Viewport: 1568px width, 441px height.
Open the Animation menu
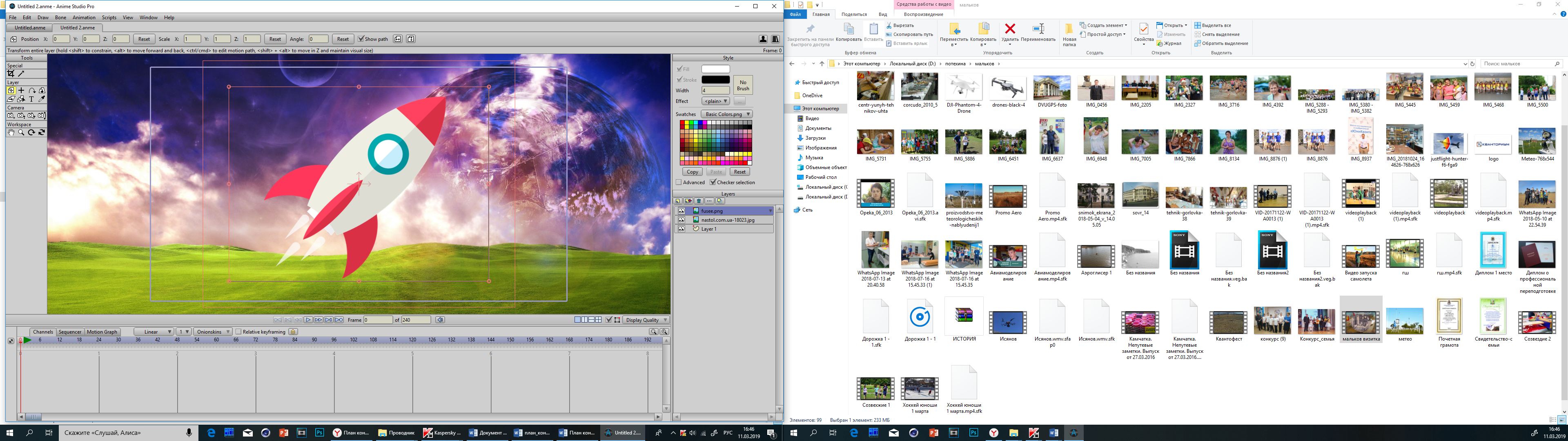click(x=84, y=18)
